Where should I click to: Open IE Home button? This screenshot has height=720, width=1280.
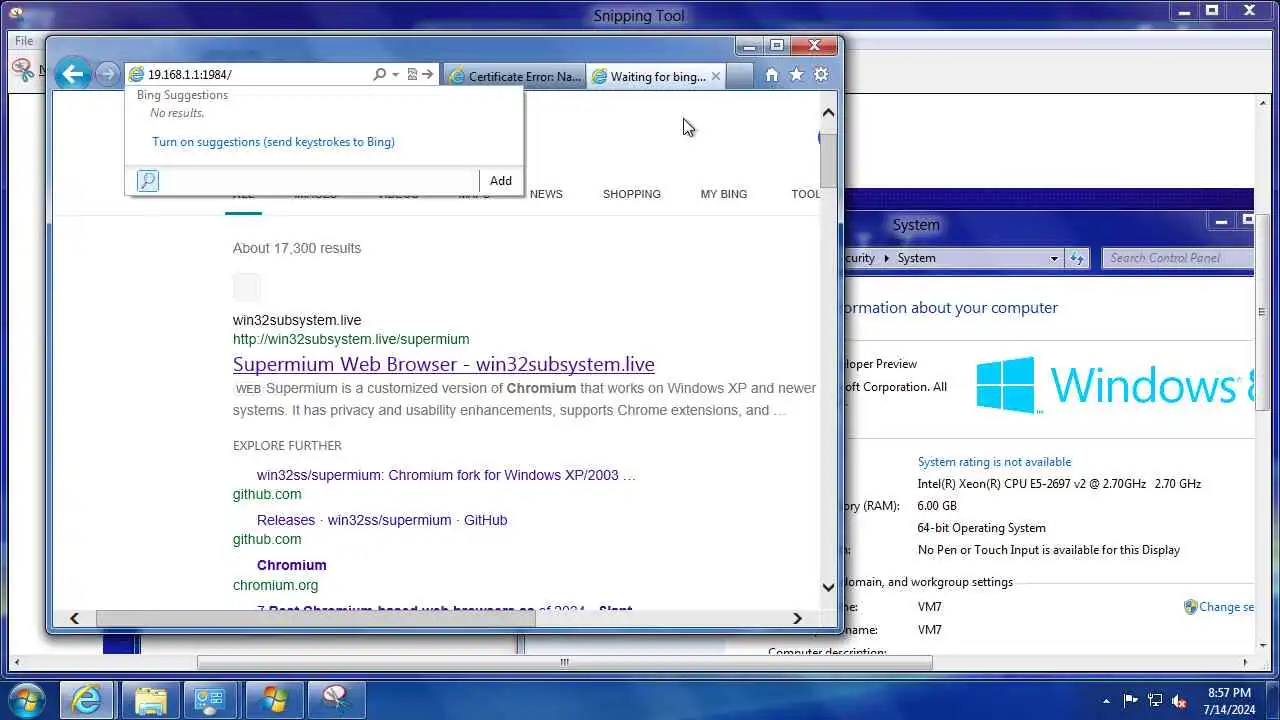click(771, 75)
